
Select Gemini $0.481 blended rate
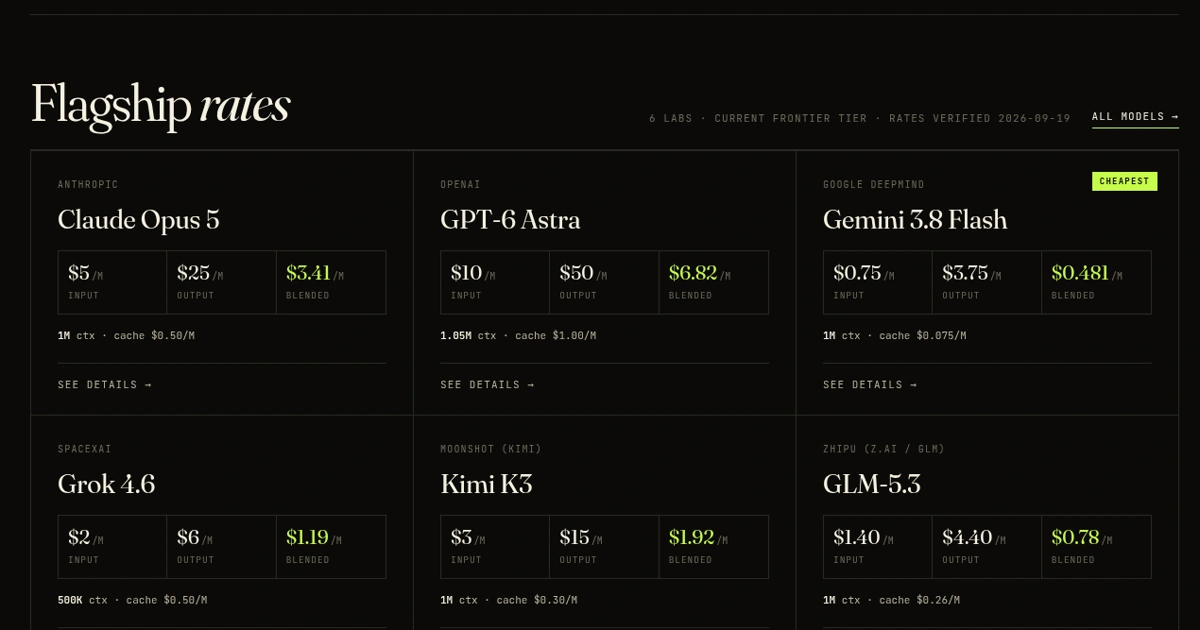pos(1096,282)
